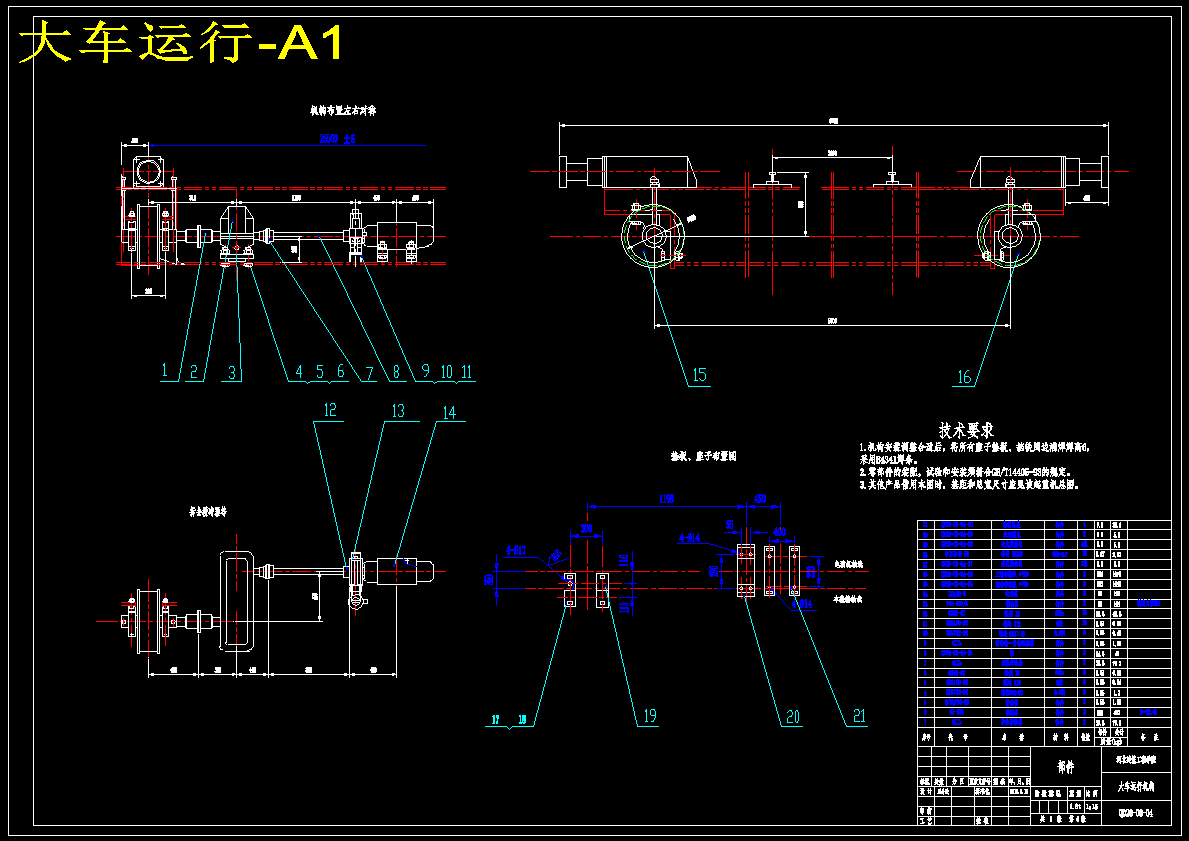Viewport: 1189px width, 841px height.
Task: Pick part balloon number 4
Action: click(299, 372)
